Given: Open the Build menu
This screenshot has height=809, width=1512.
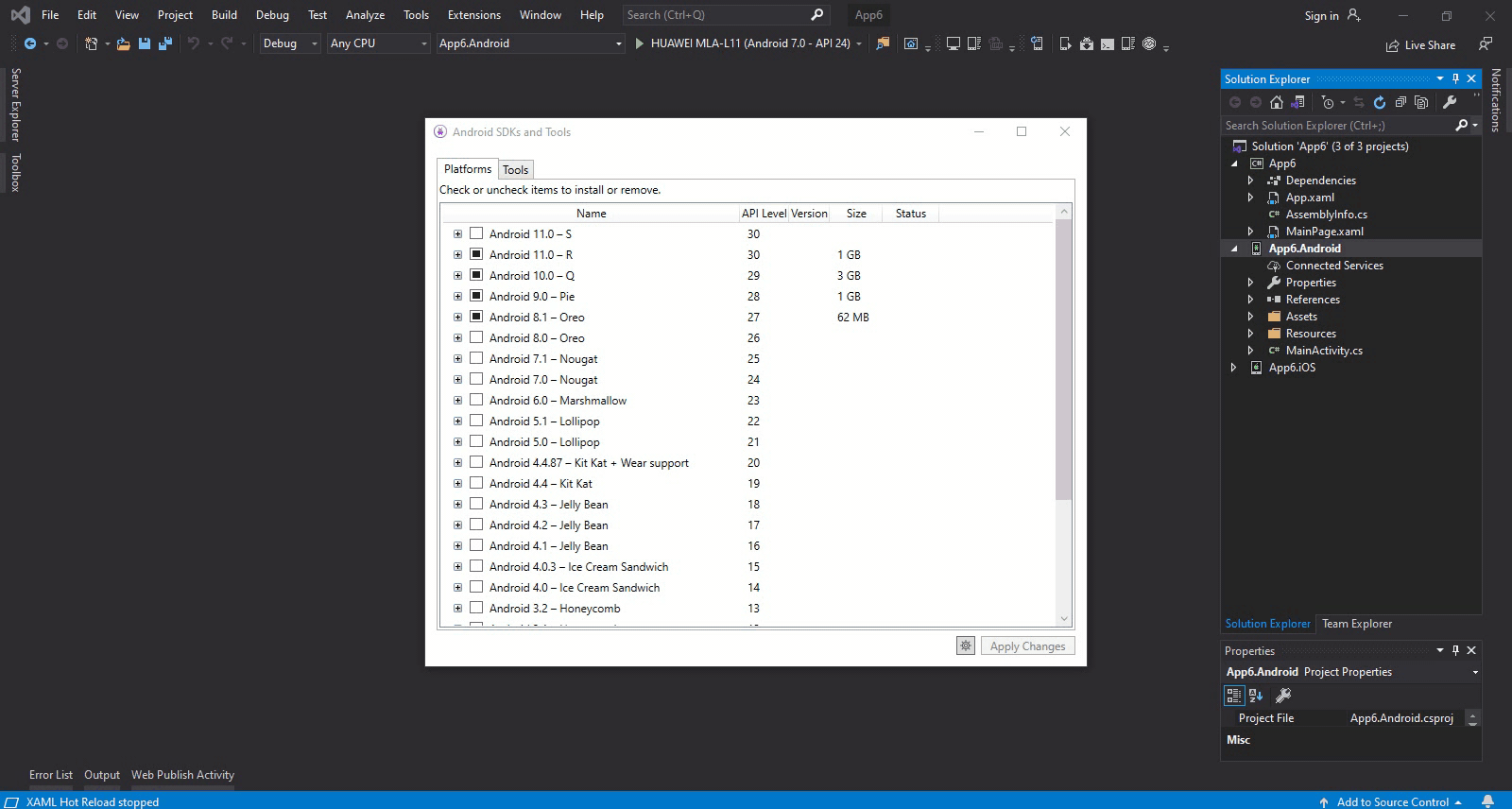Looking at the screenshot, I should tap(224, 15).
